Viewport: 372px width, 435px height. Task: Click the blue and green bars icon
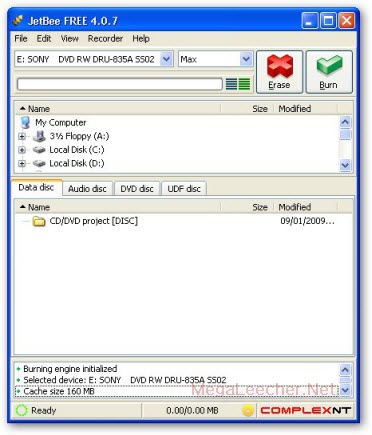[238, 84]
